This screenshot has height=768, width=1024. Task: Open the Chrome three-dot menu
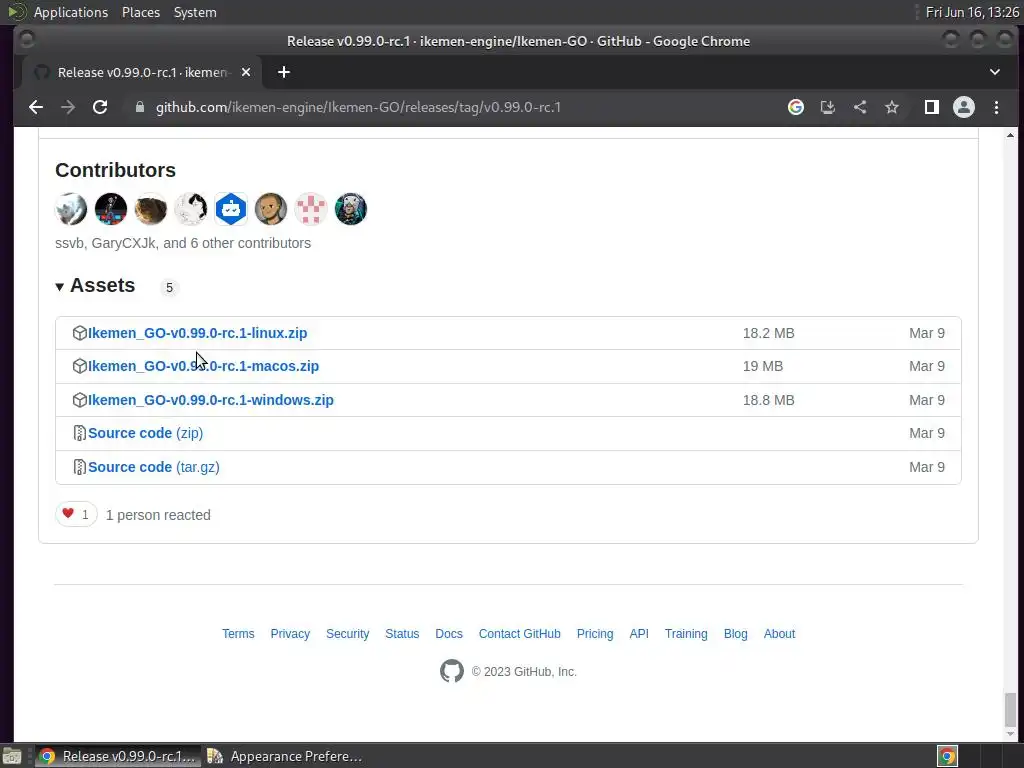pos(997,107)
